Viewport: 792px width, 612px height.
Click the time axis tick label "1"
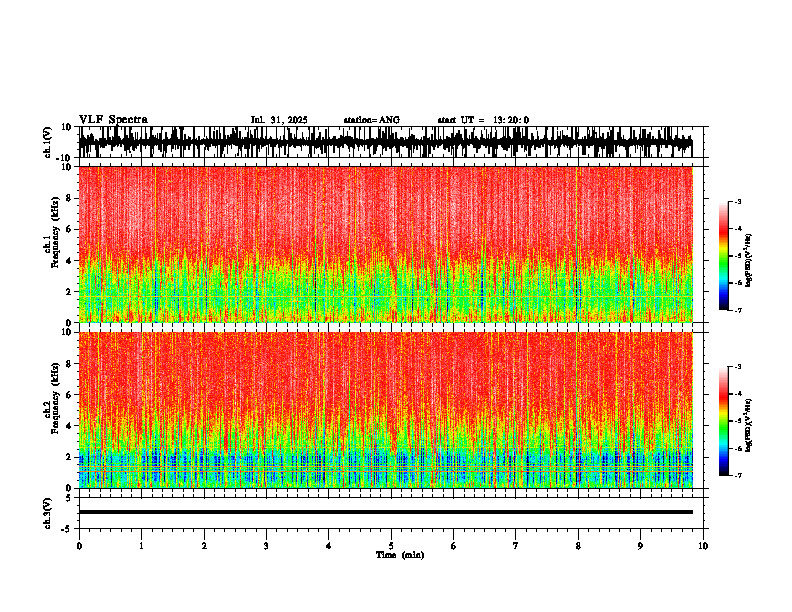click(141, 546)
